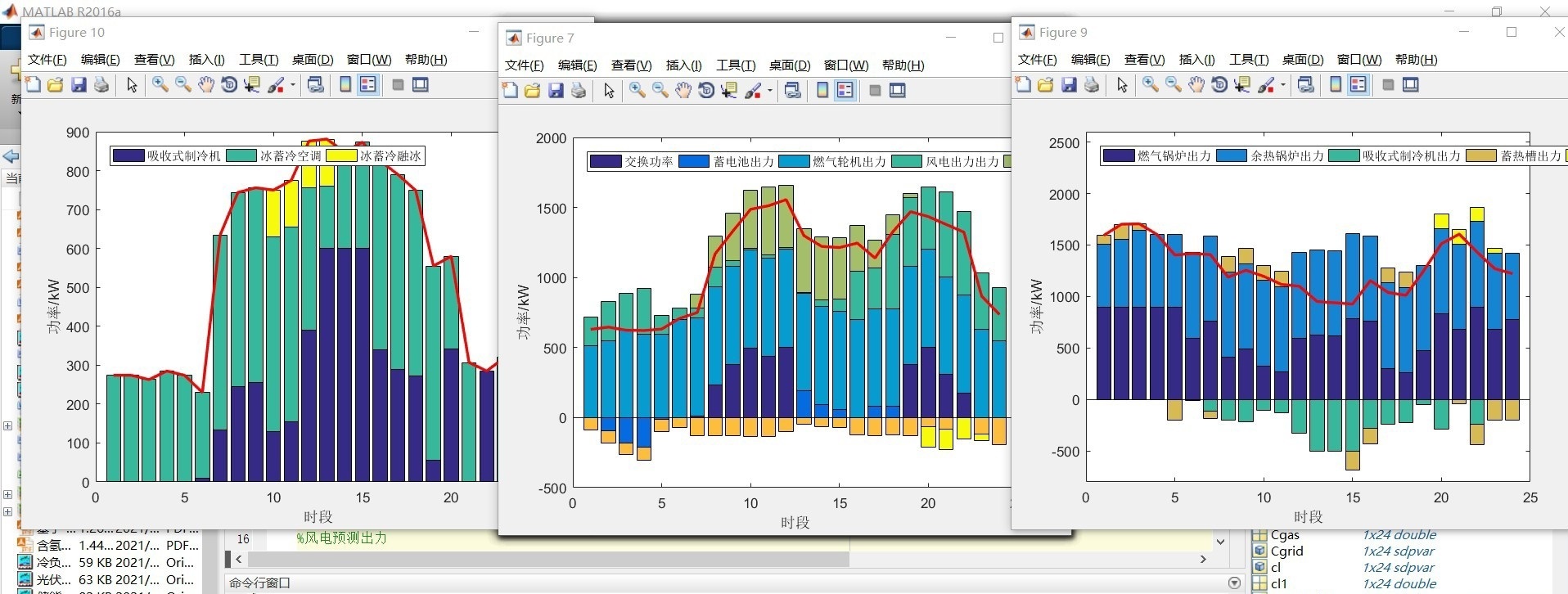Image resolution: width=1568 pixels, height=594 pixels.
Task: Toggle Pan mode in Figure 10
Action: [206, 84]
